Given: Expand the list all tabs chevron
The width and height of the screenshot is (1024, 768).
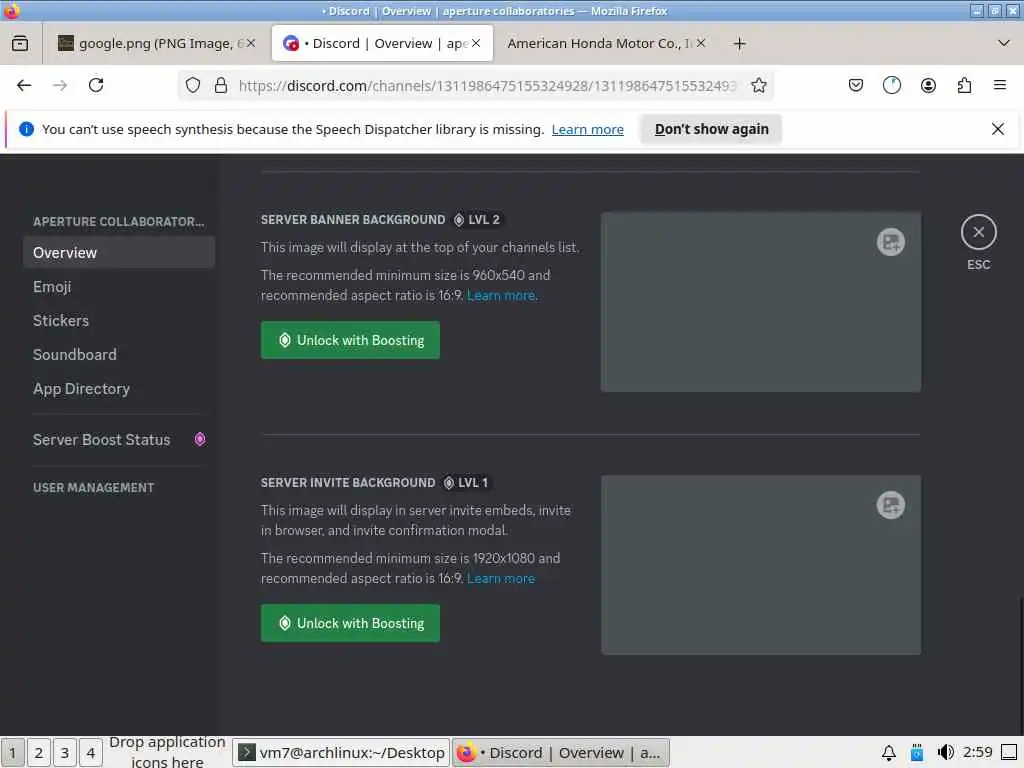Looking at the screenshot, I should [1004, 44].
